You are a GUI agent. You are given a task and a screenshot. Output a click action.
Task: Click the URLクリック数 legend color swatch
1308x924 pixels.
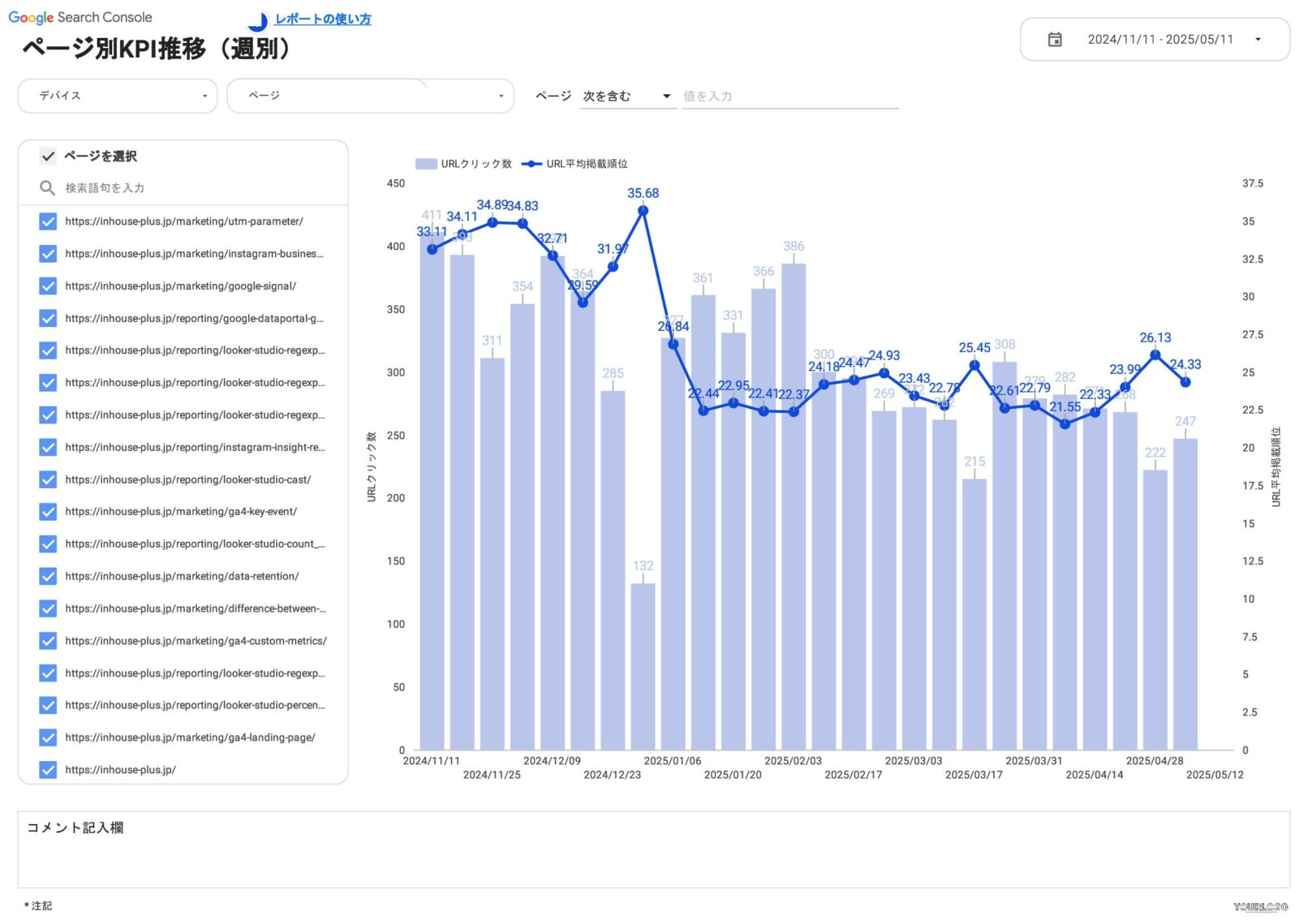[426, 164]
